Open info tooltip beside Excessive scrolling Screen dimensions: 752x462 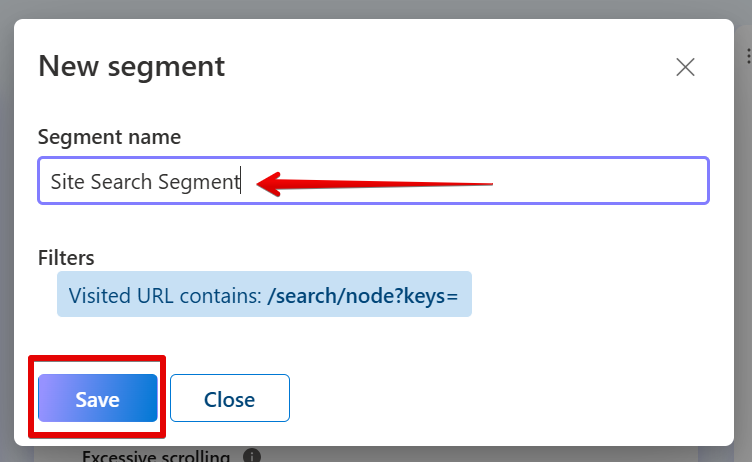[252, 456]
